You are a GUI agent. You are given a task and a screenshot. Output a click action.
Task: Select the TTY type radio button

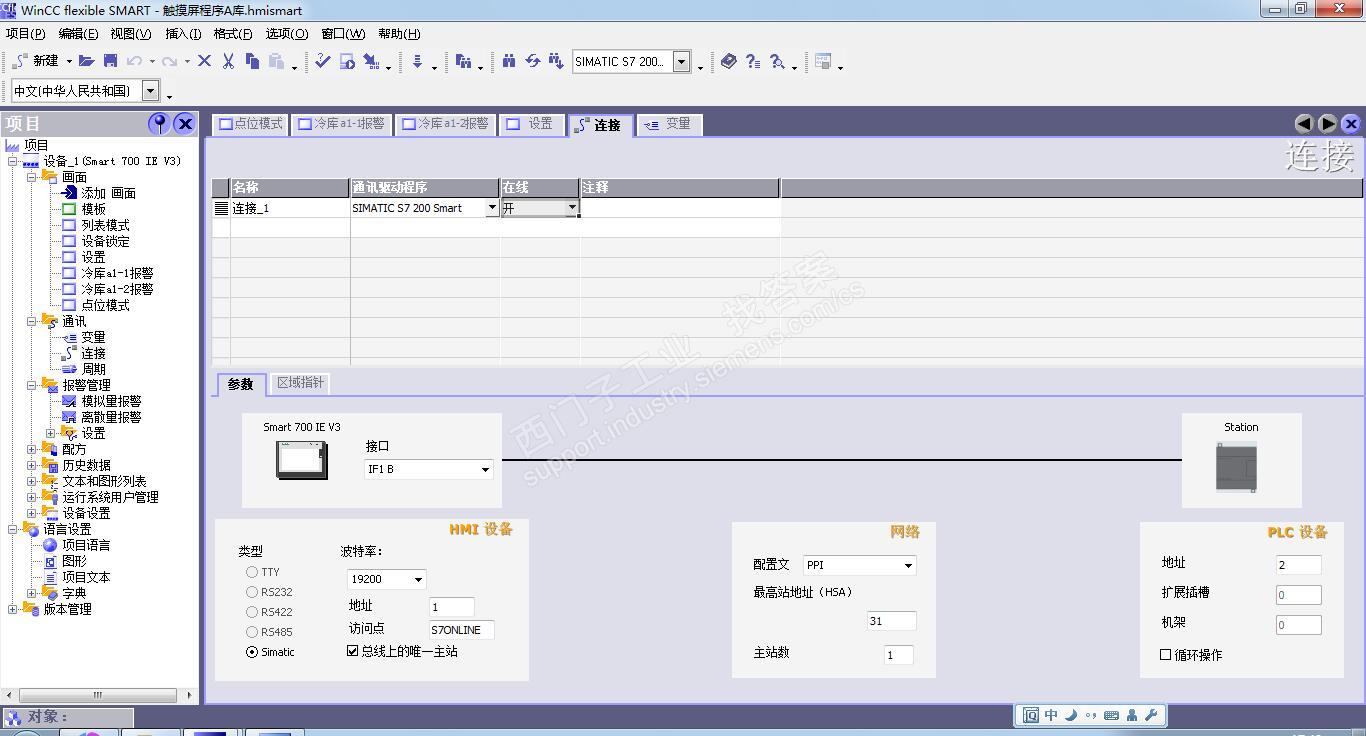point(252,572)
